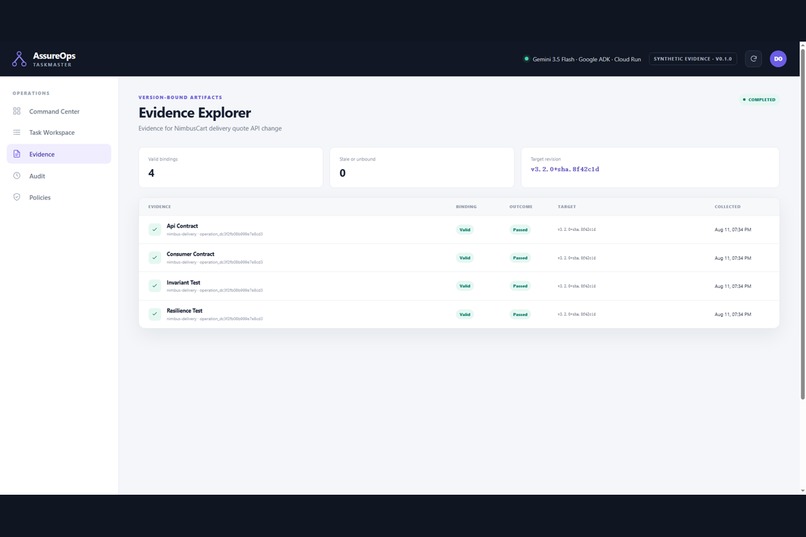The image size is (806, 537).
Task: Click the refresh icon in header
Action: (x=754, y=59)
